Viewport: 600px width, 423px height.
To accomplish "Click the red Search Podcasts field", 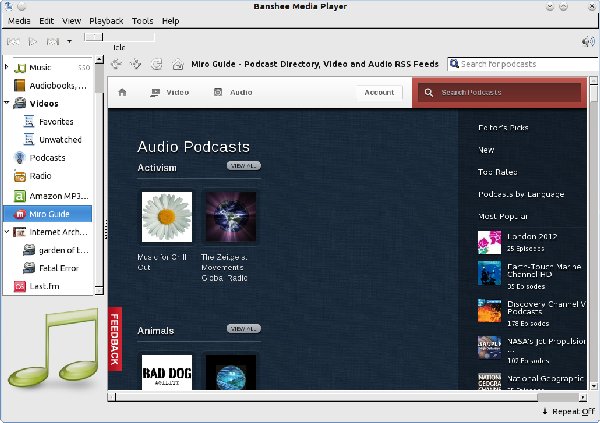I will tap(499, 92).
